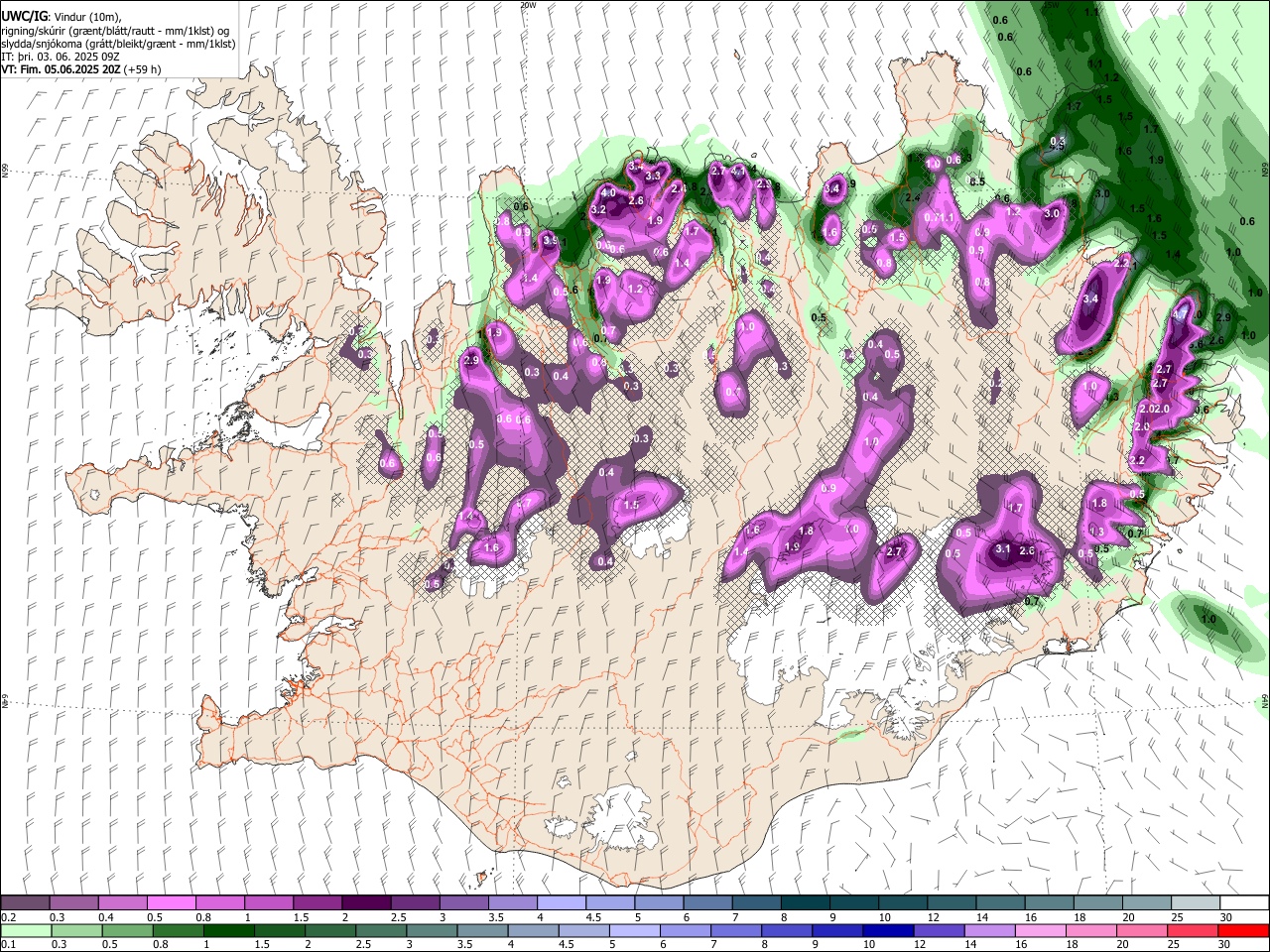Click the 3.2 snowfall value on the map
Image resolution: width=1270 pixels, height=952 pixels.
point(598,210)
